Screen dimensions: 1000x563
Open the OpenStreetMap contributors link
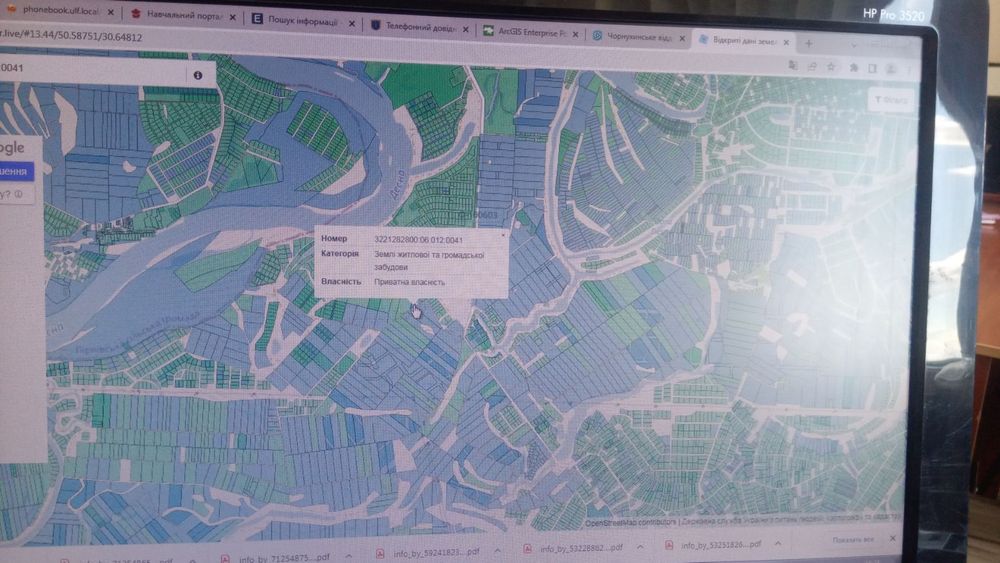coord(630,522)
